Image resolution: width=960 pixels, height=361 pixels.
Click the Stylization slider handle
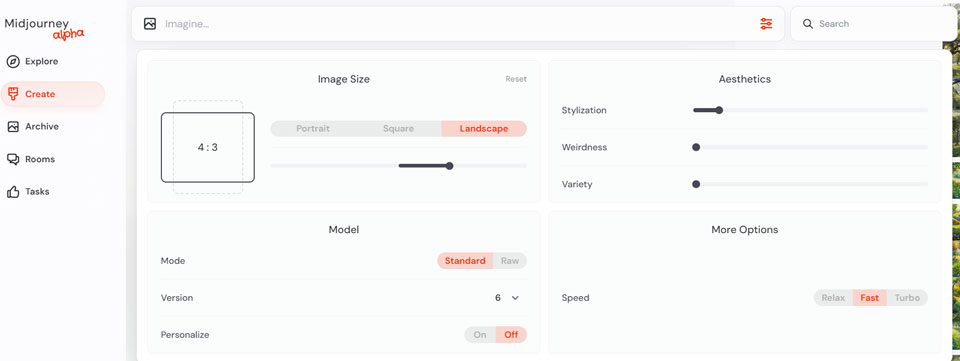pyautogui.click(x=719, y=110)
